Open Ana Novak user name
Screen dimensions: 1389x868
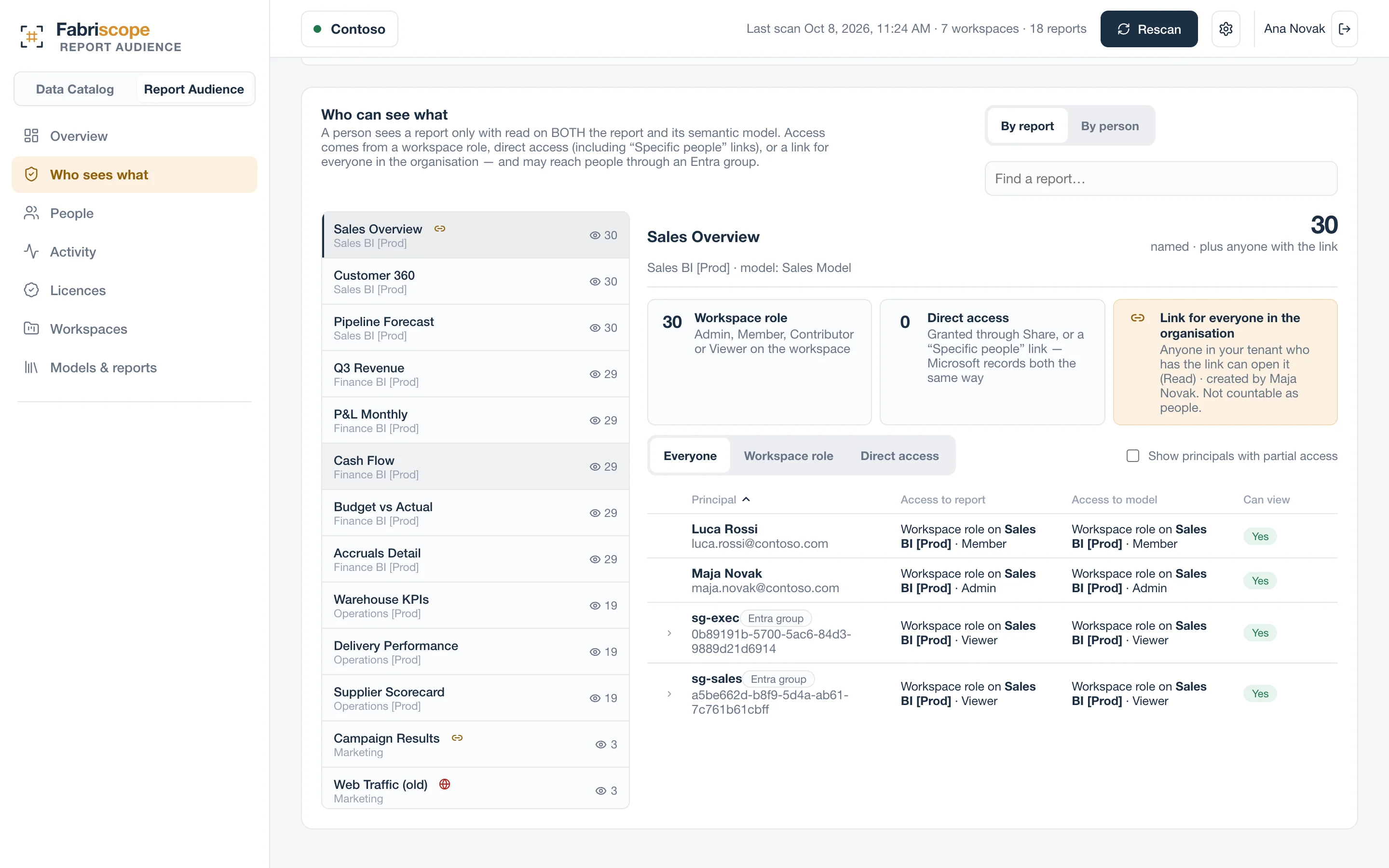[1294, 29]
